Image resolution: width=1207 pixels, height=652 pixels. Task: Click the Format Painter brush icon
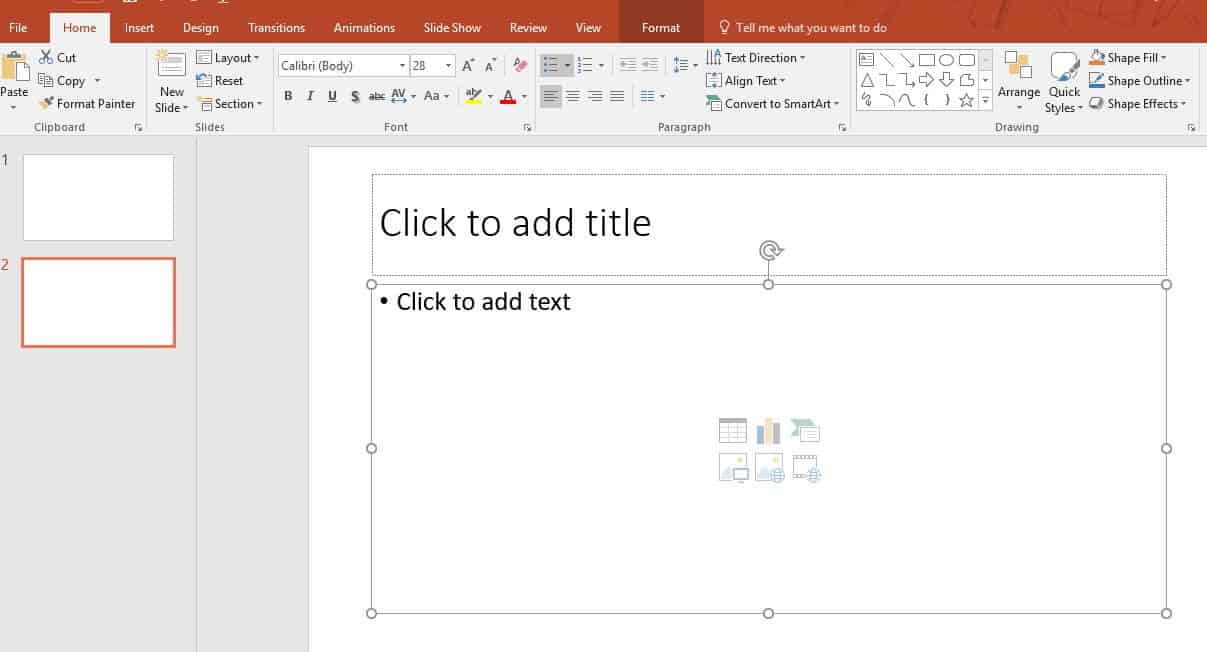46,104
